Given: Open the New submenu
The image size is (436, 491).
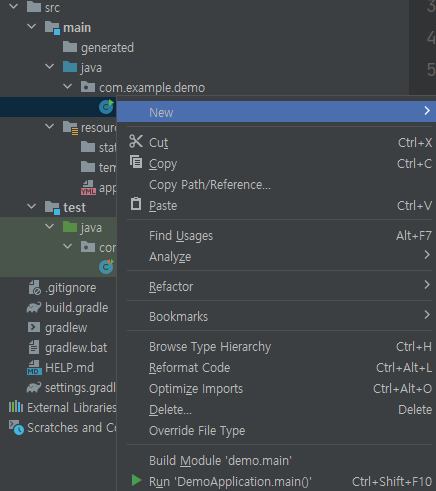Looking at the screenshot, I should coord(276,112).
